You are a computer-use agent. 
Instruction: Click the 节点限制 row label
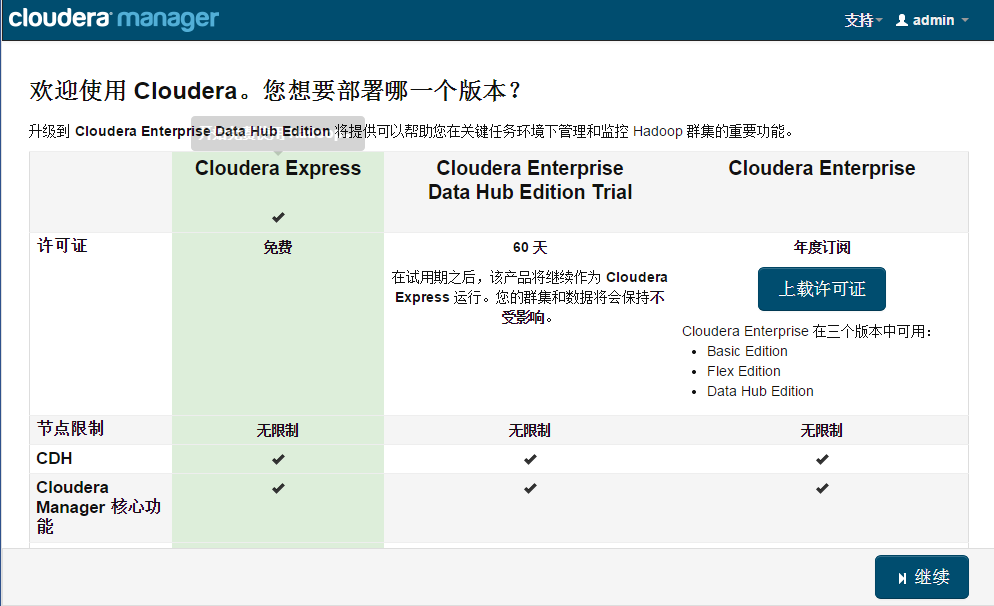coord(70,429)
